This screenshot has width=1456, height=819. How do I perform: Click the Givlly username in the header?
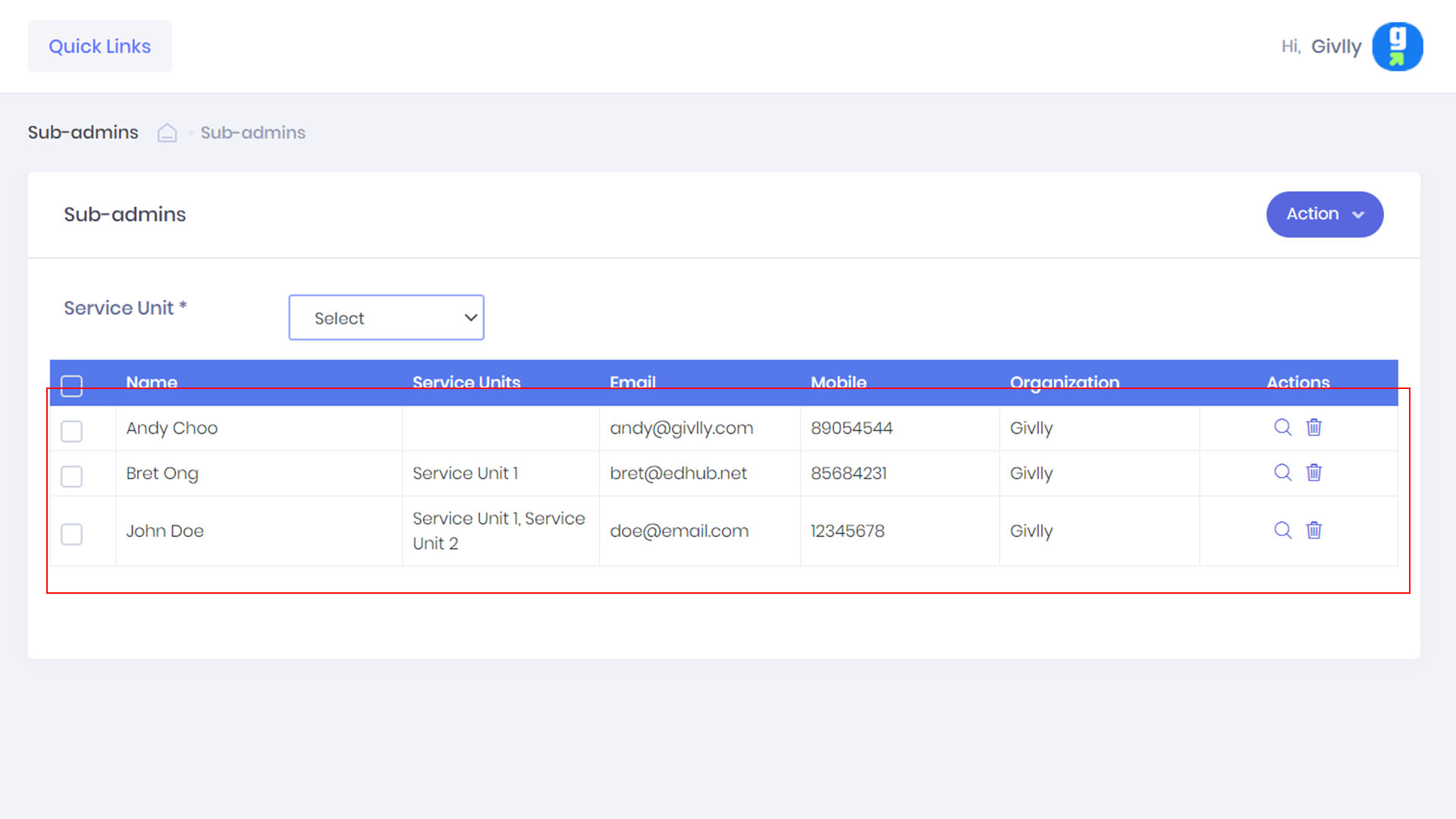tap(1335, 46)
